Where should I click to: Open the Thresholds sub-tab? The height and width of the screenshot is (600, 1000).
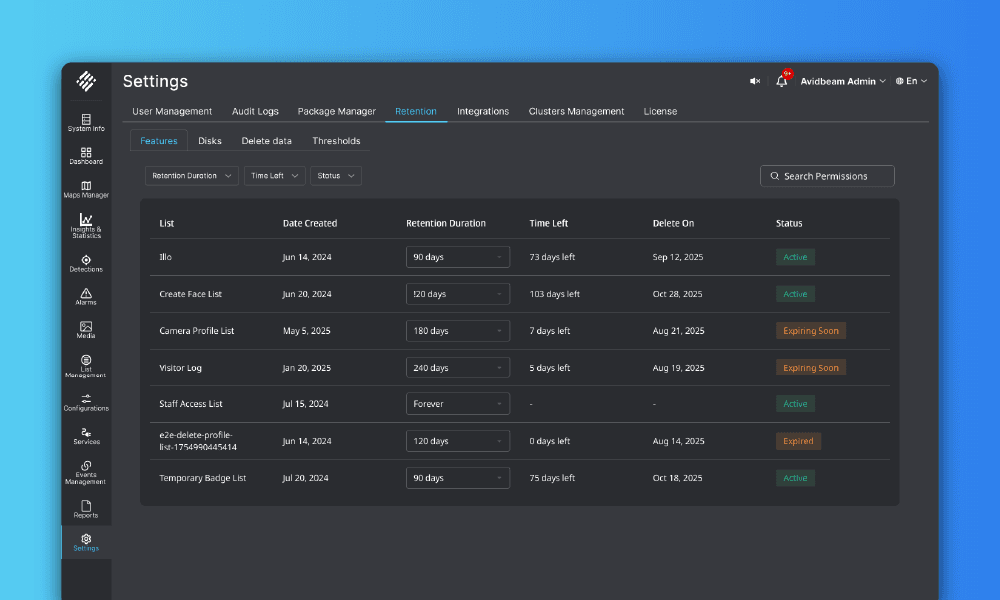pos(336,140)
